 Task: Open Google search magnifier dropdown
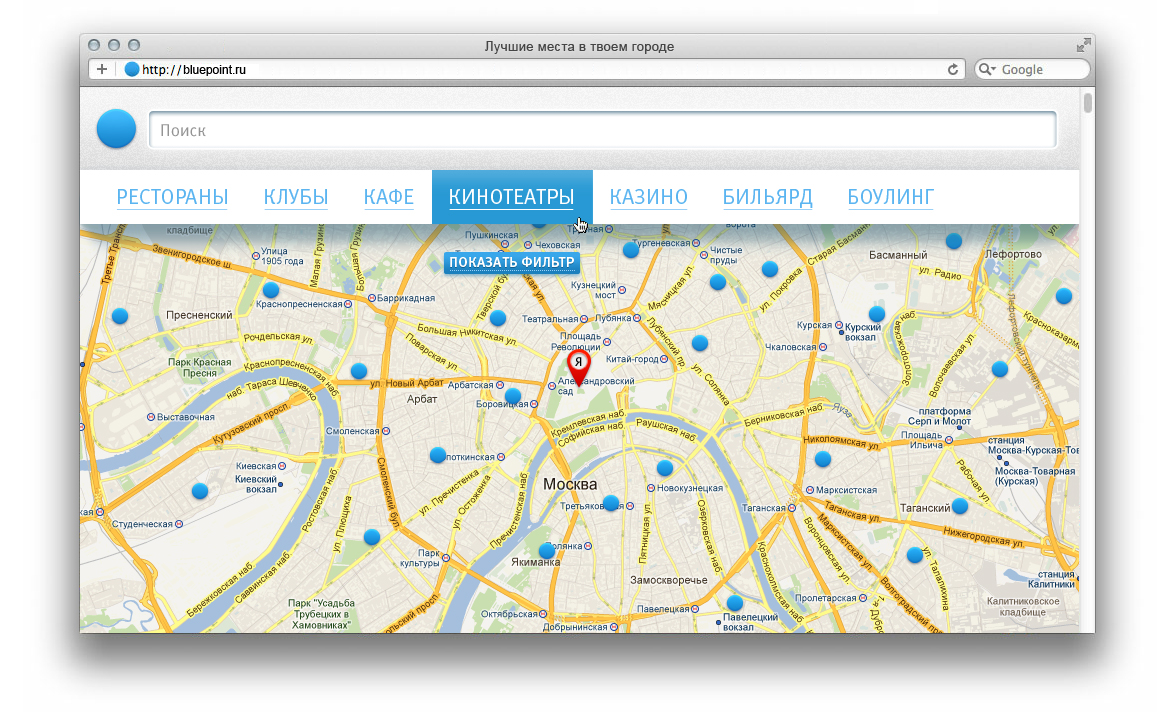point(987,69)
